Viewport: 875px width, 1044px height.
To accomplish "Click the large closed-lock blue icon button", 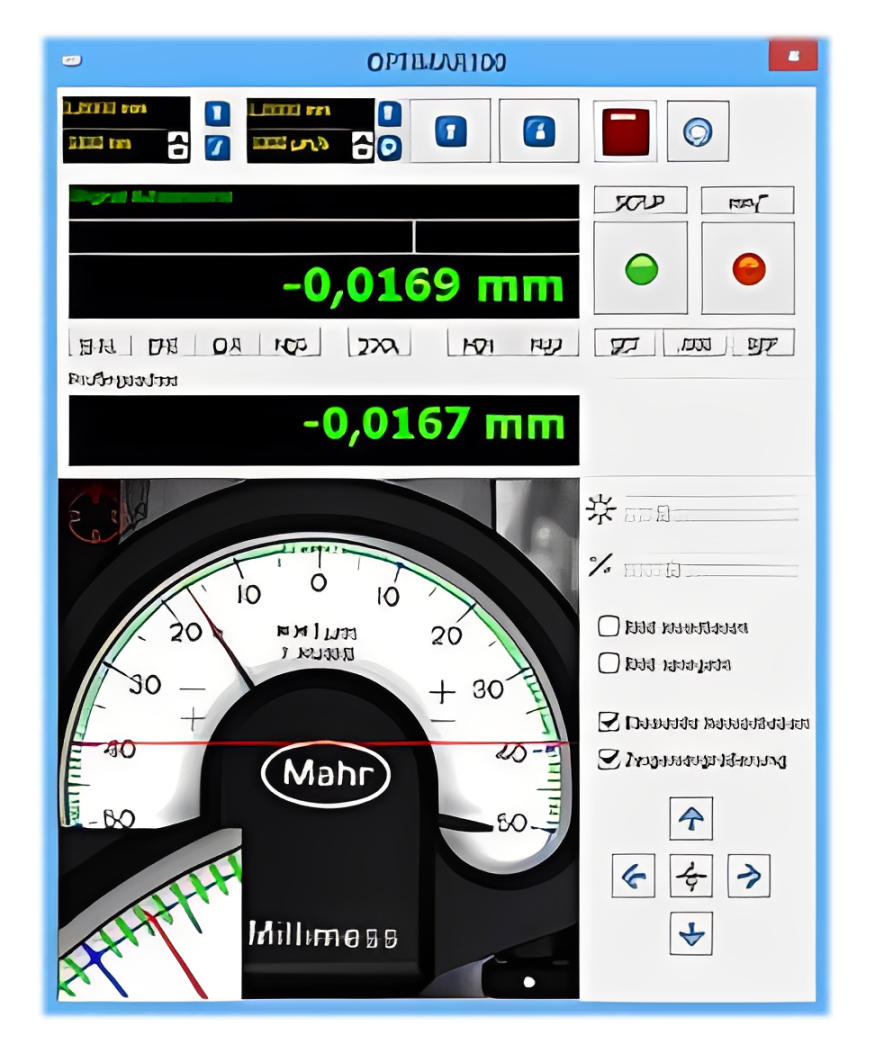I will click(450, 130).
